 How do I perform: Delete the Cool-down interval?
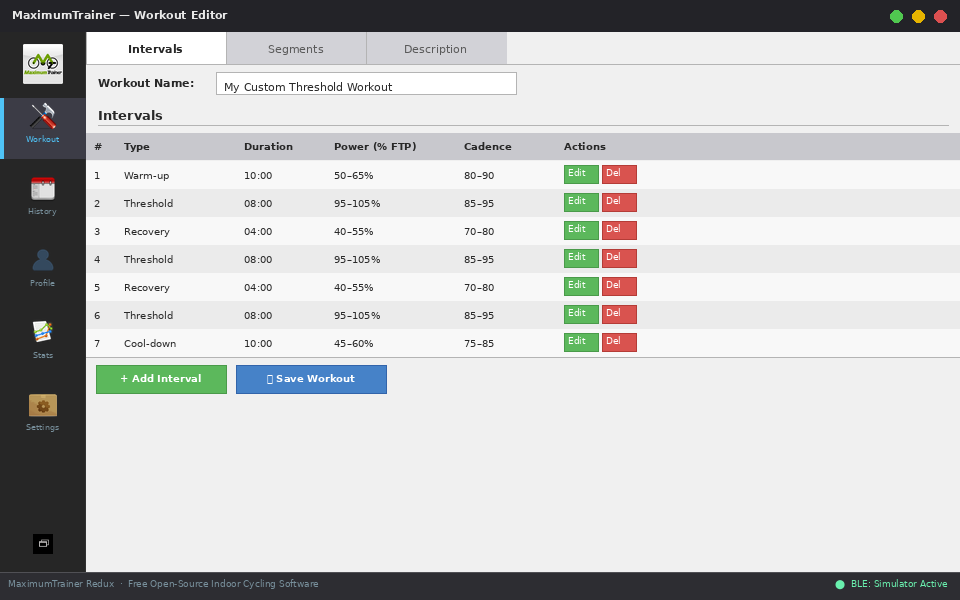[619, 341]
